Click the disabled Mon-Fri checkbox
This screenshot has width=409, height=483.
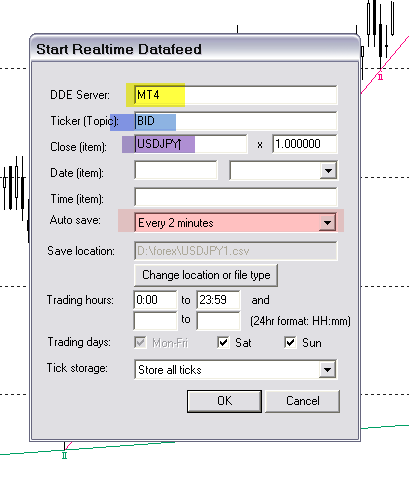click(140, 342)
